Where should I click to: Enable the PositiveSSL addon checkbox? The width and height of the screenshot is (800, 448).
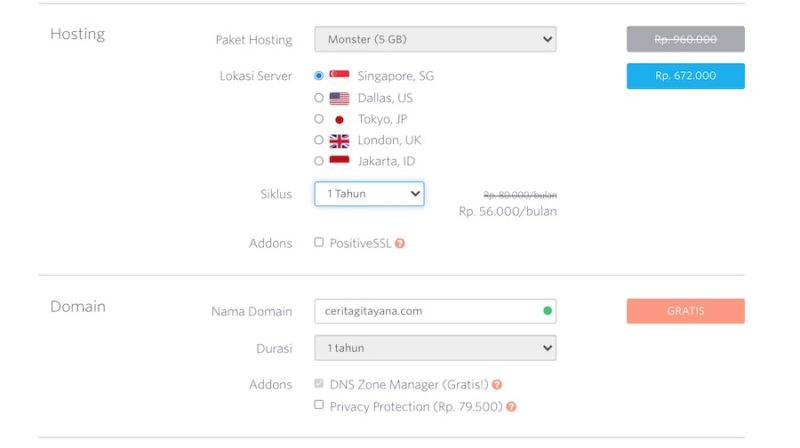319,242
